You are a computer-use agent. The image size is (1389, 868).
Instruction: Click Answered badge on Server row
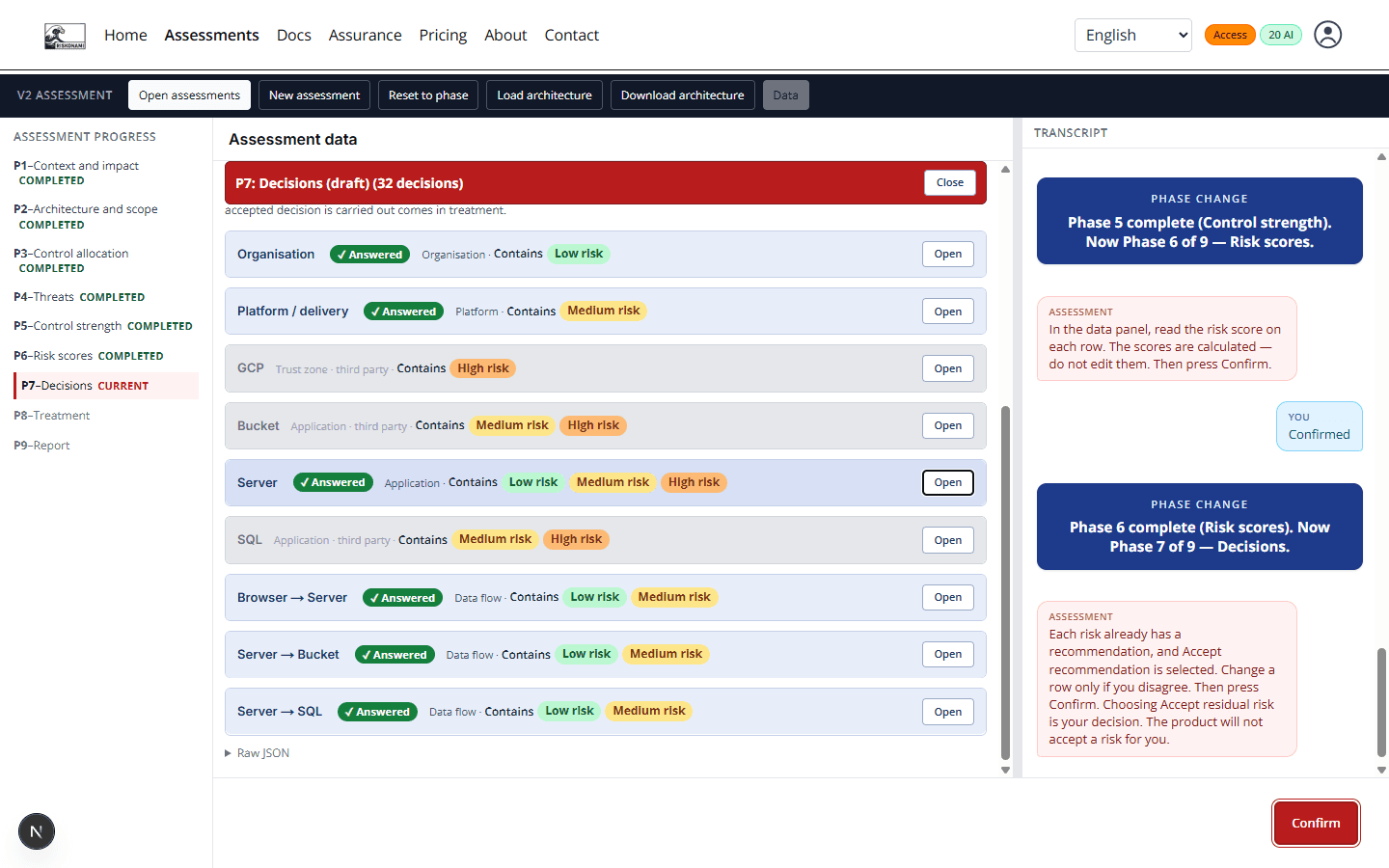(333, 482)
